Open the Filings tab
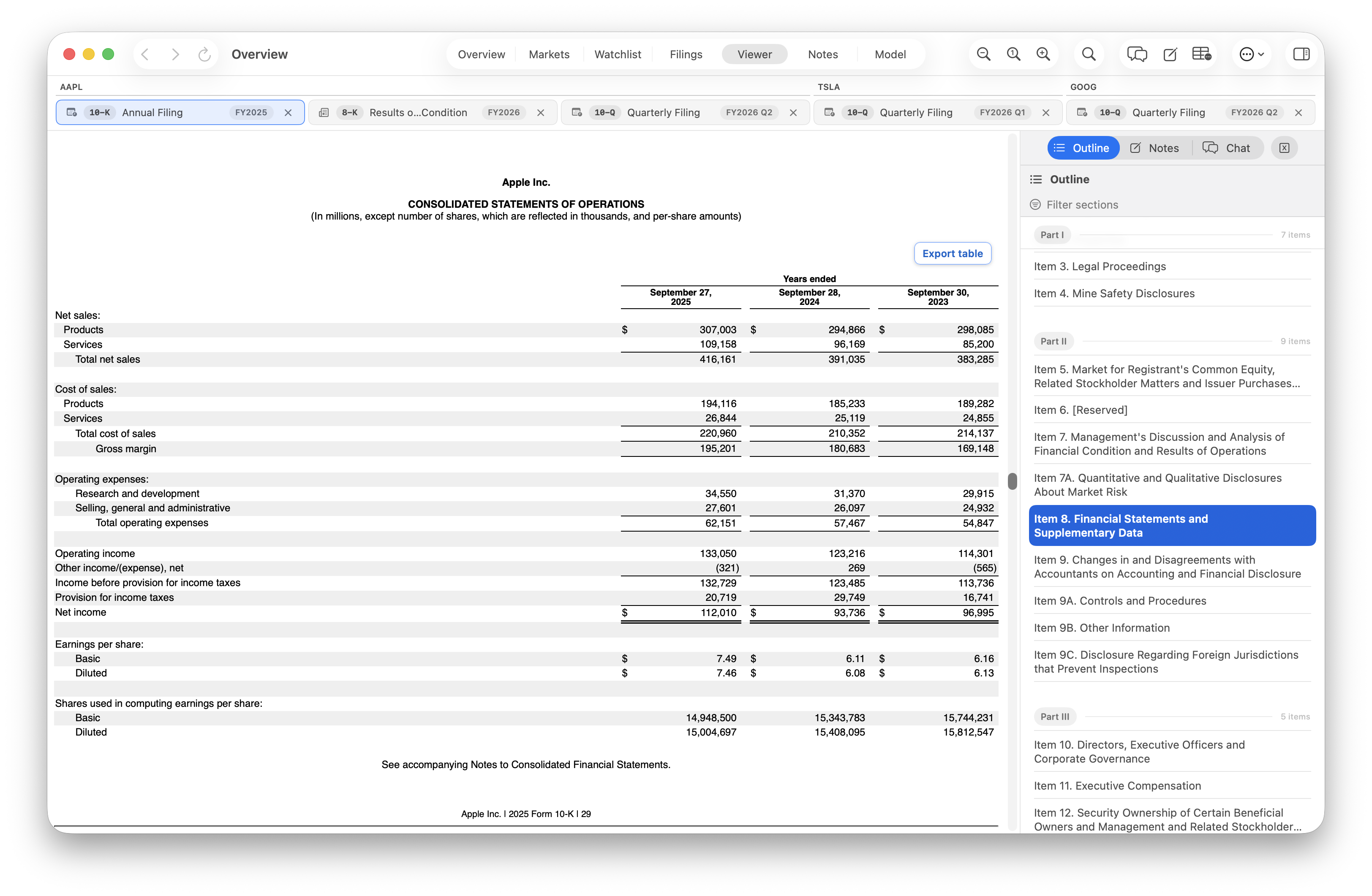The width and height of the screenshot is (1372, 896). tap(686, 54)
